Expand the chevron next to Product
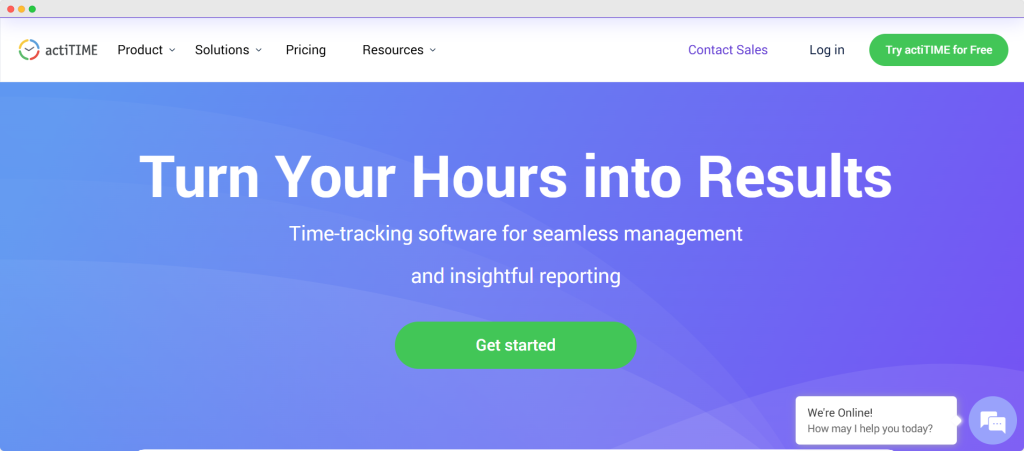Screen dimensions: 1024x451 (172, 50)
